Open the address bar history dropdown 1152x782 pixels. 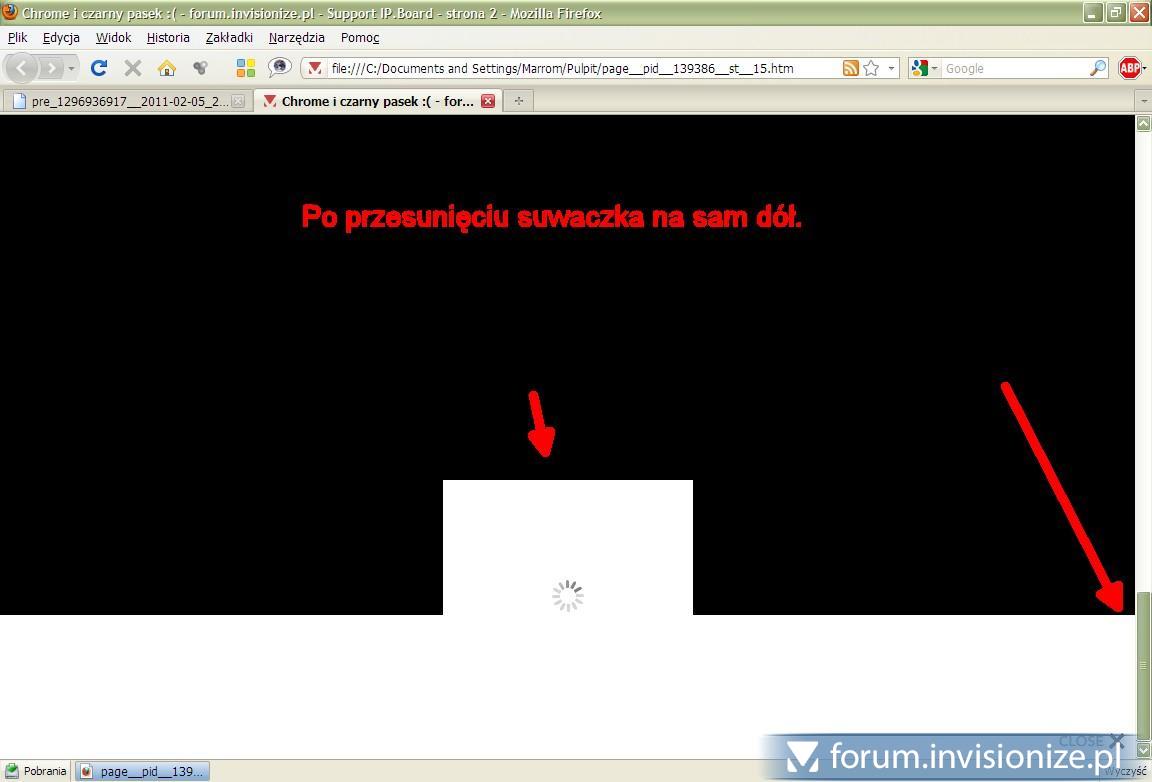(891, 68)
